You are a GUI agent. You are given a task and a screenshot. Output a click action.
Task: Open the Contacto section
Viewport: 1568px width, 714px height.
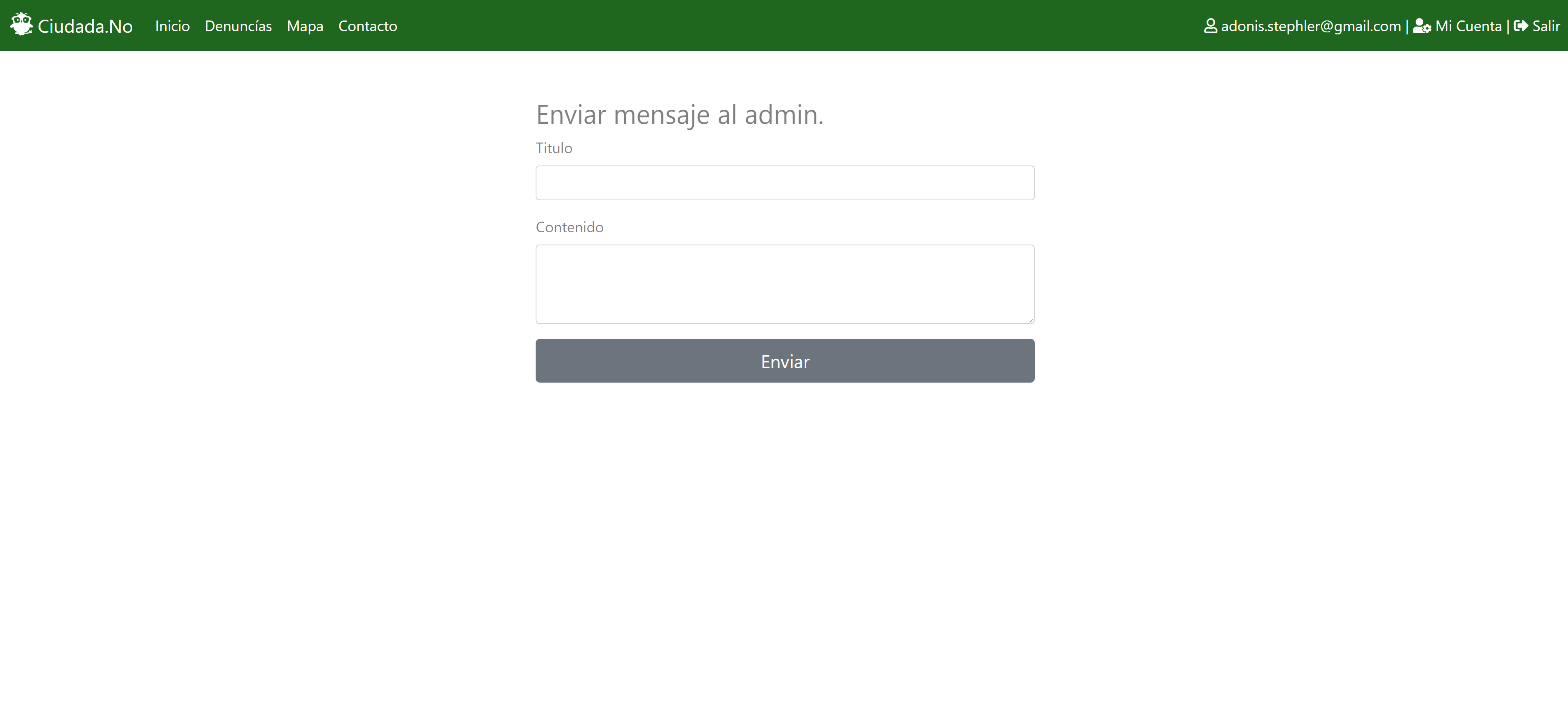pos(368,25)
